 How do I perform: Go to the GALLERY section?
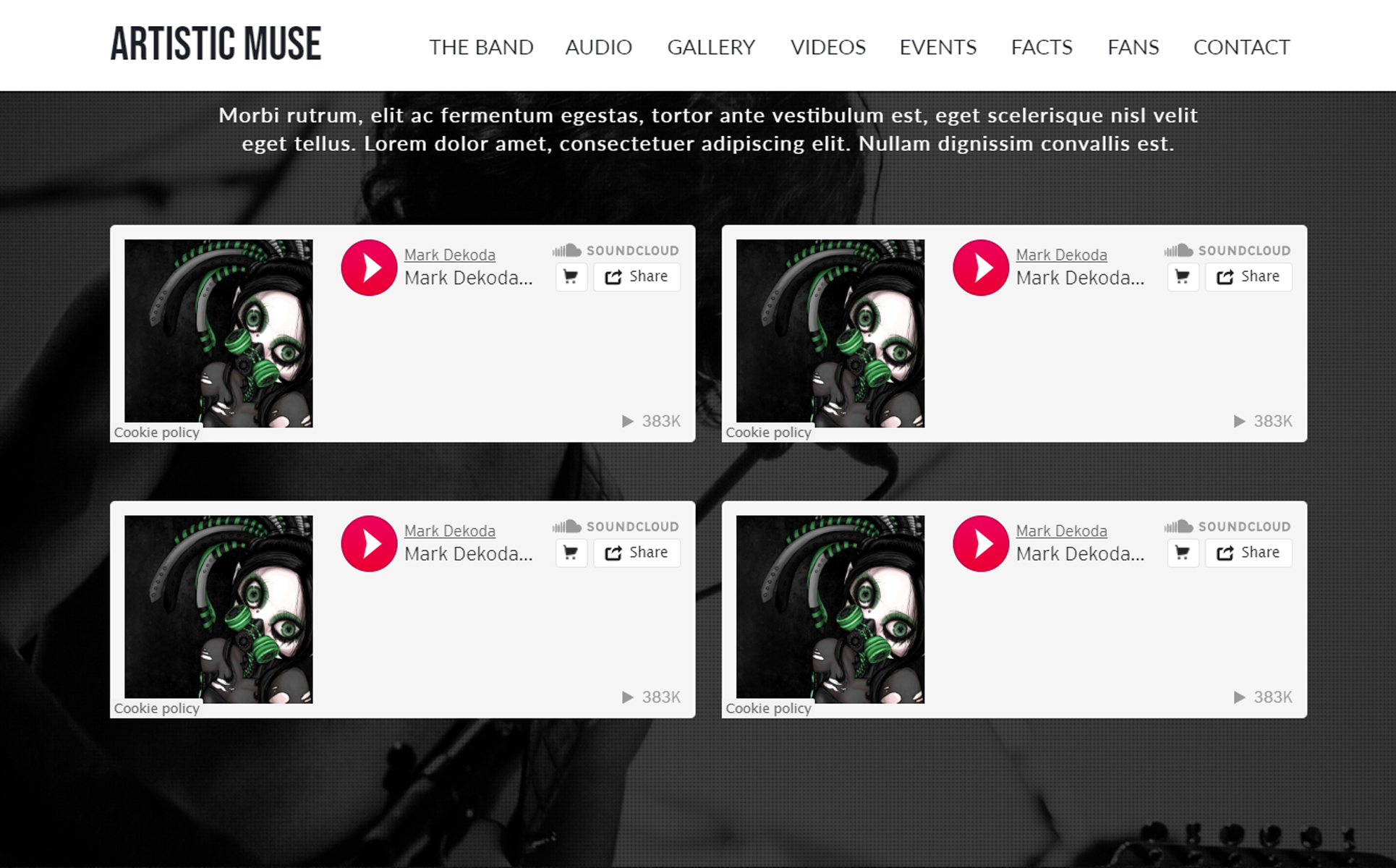tap(711, 47)
